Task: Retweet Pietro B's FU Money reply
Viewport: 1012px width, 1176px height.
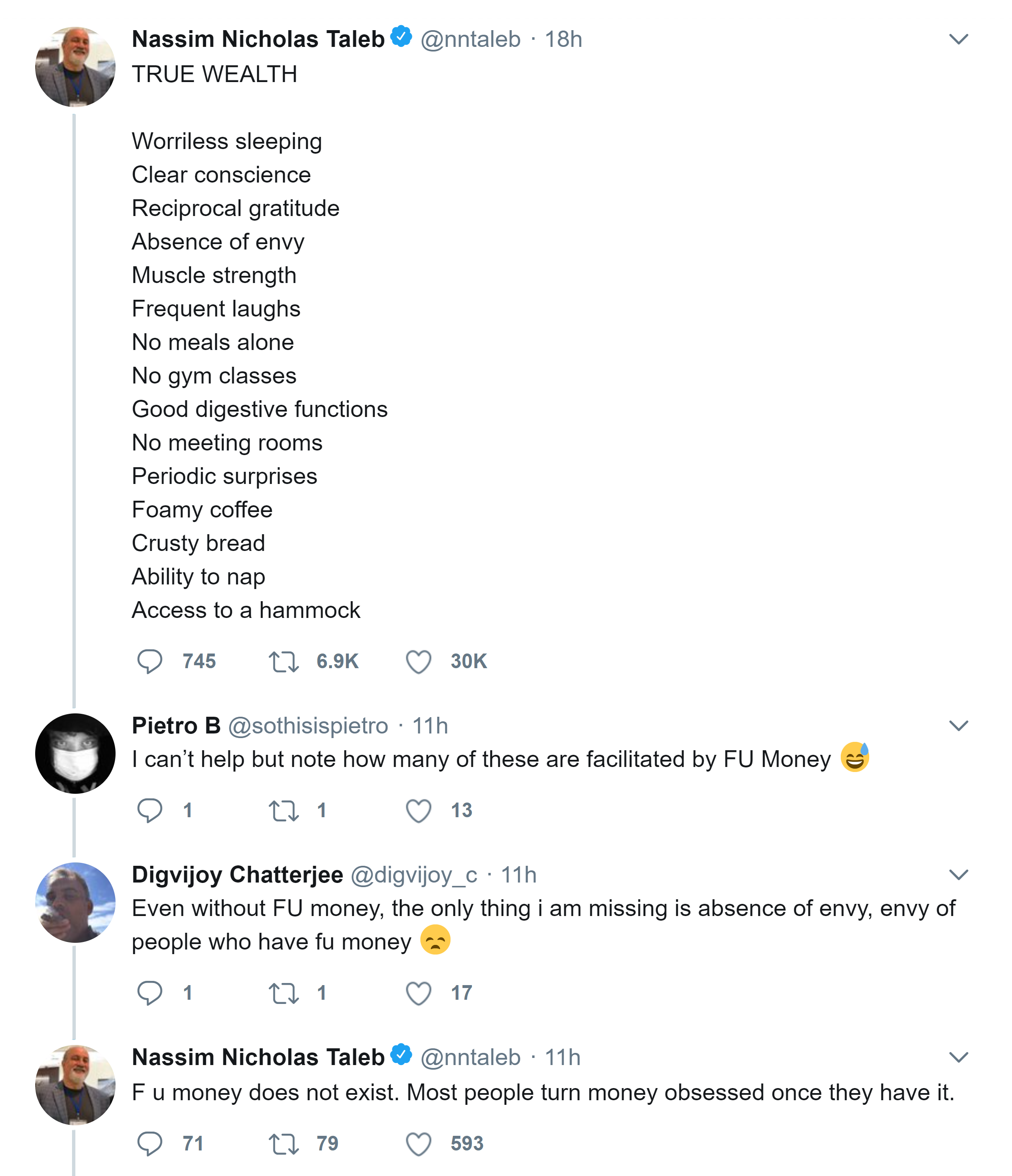Action: coord(283,810)
